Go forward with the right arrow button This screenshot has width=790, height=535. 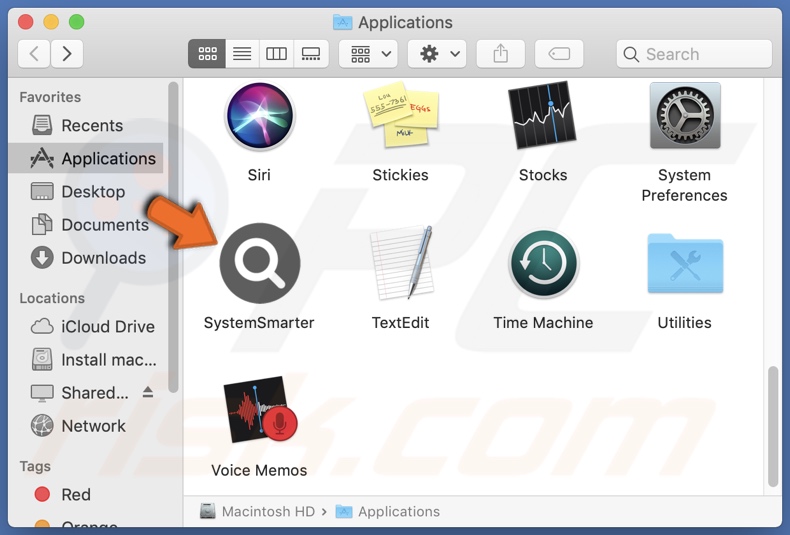click(67, 53)
